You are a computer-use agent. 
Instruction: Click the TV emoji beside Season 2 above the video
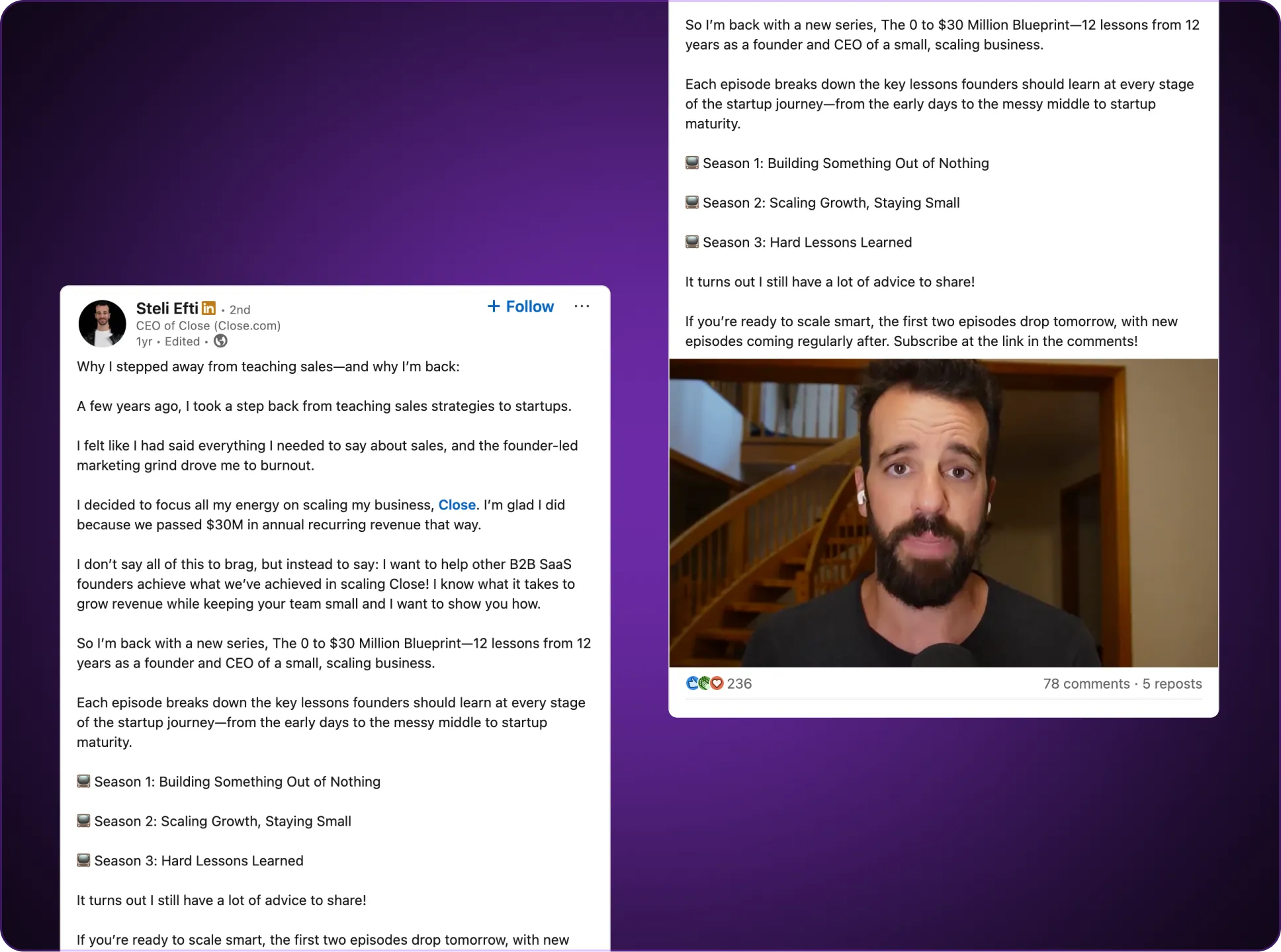pos(692,202)
